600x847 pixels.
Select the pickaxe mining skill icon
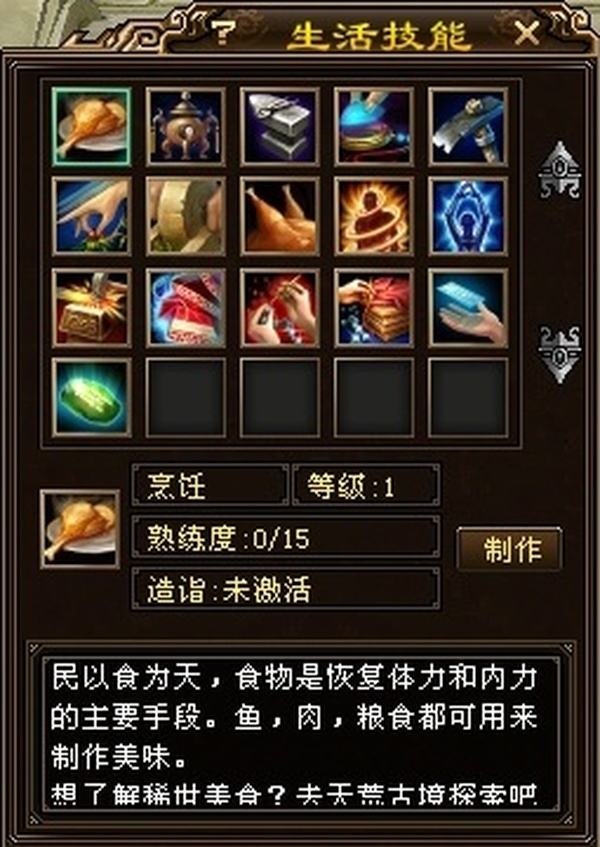(x=468, y=127)
